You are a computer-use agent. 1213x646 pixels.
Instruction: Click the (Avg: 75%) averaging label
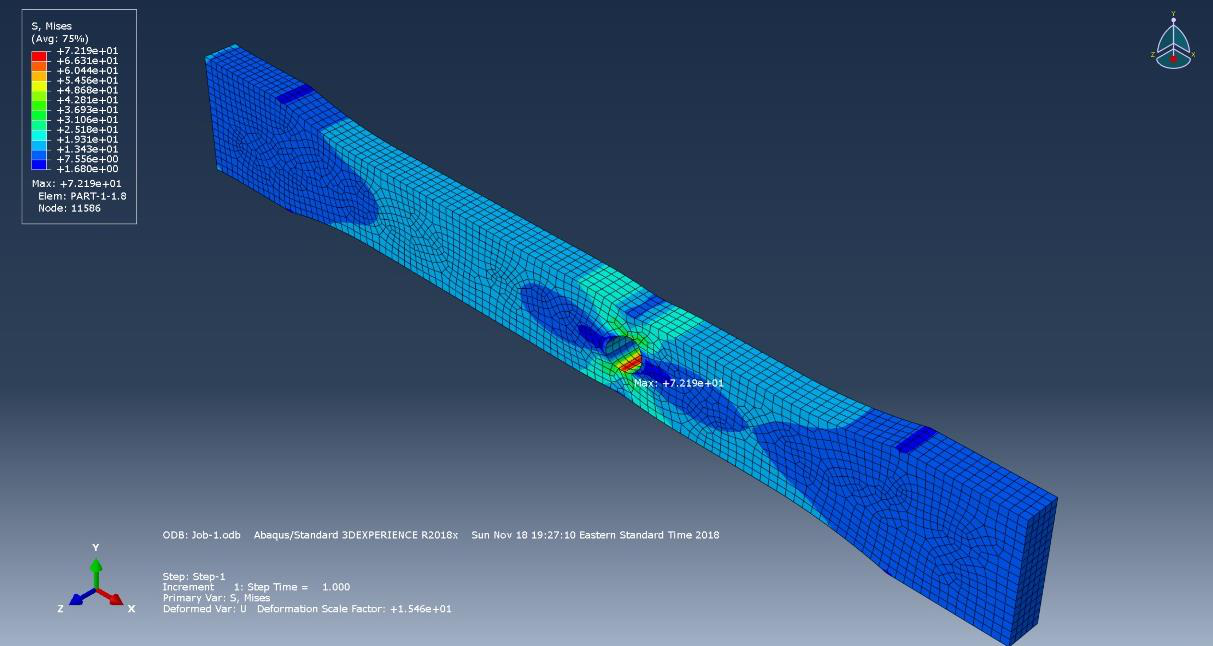coord(58,39)
